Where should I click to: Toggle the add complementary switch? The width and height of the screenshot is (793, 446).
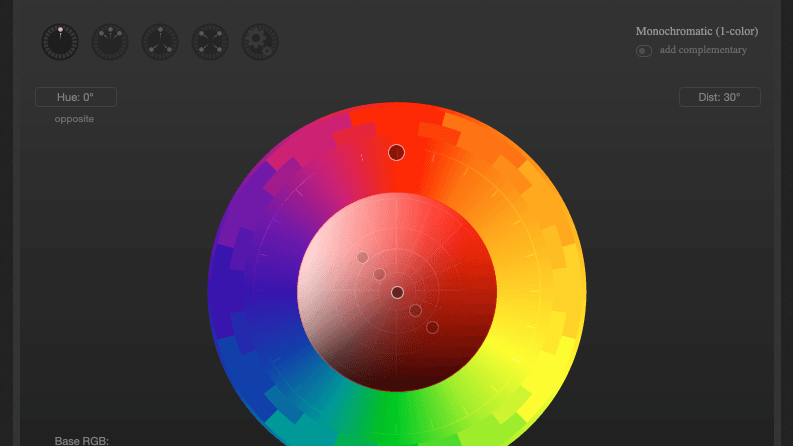(644, 51)
